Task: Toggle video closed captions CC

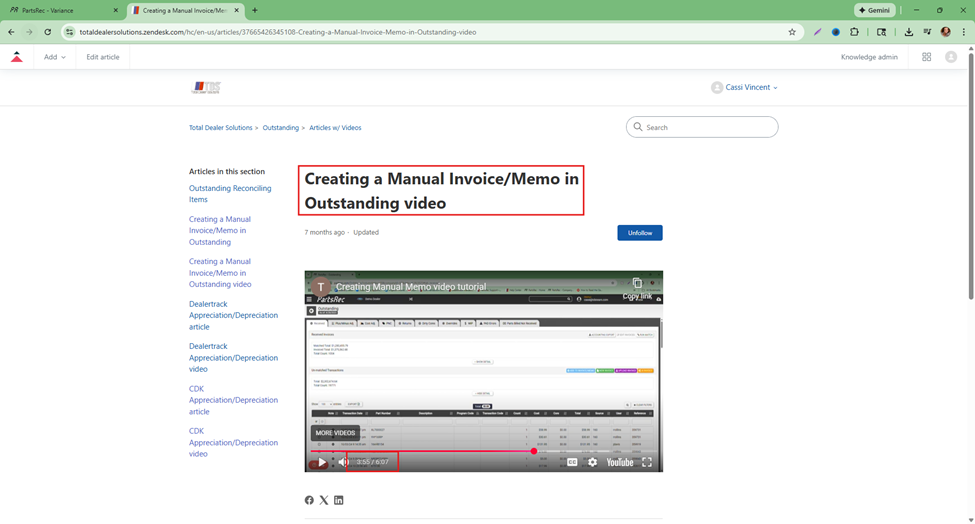Action: pos(572,462)
